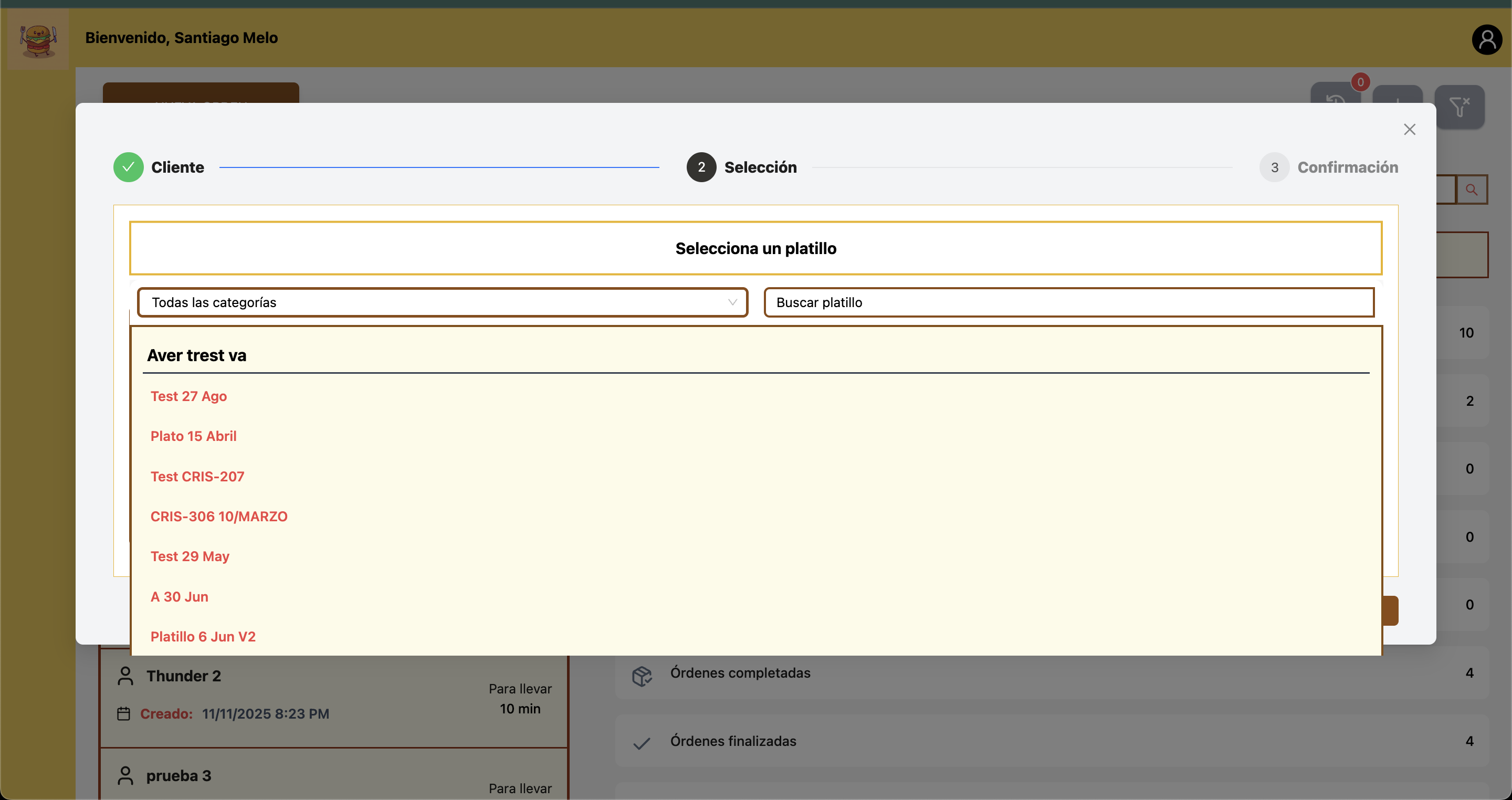The height and width of the screenshot is (800, 1512).
Task: Choose the A 30 Jun dish
Action: (179, 597)
